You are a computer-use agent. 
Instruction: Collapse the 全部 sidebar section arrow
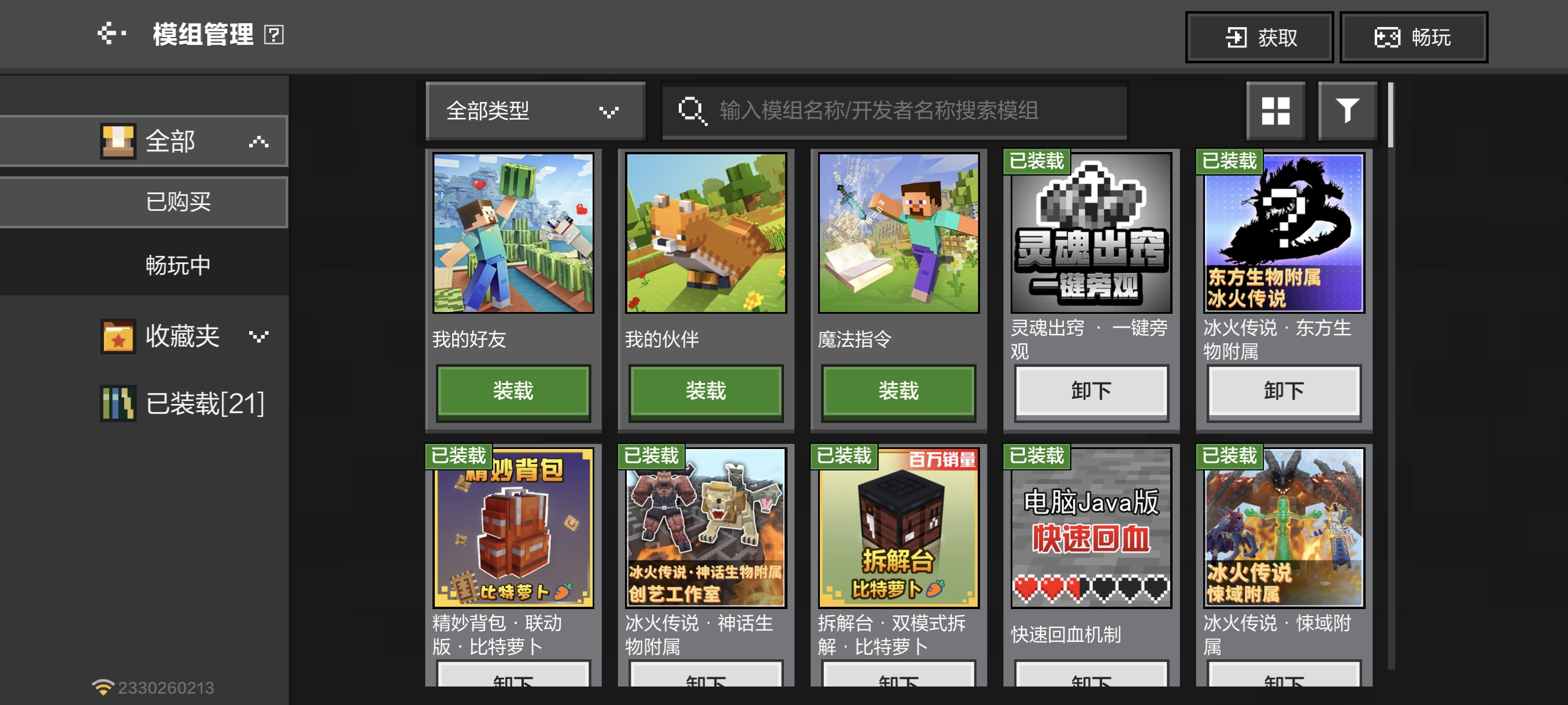tap(258, 142)
